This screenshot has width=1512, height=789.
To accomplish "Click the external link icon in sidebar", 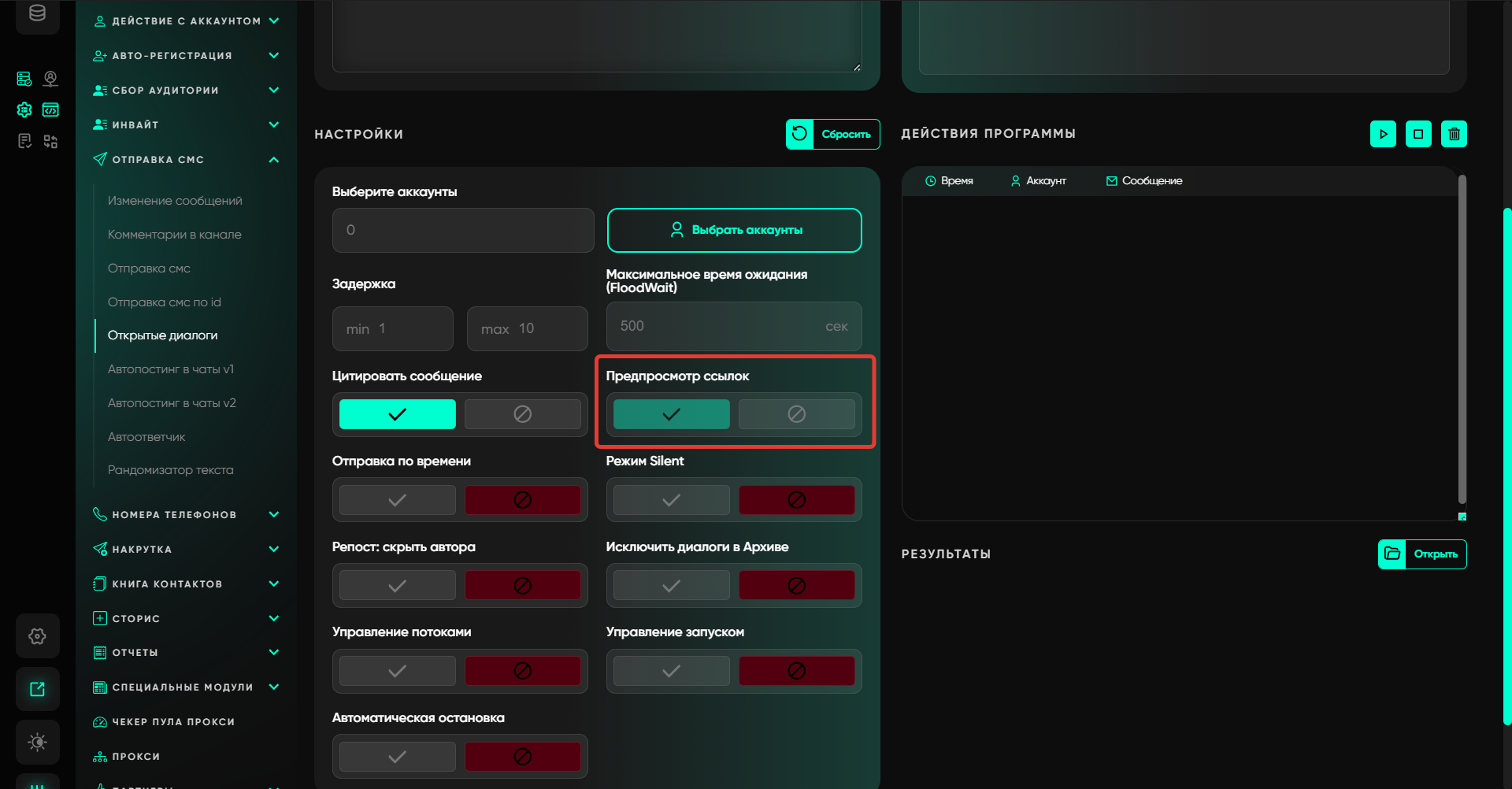I will coord(37,689).
